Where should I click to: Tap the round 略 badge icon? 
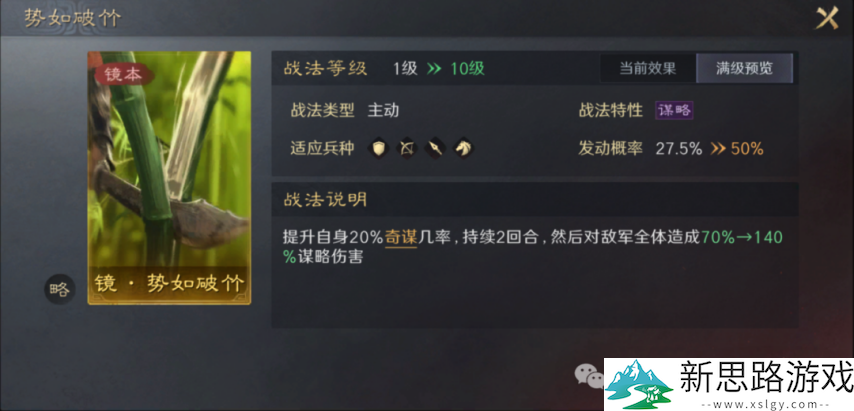(x=59, y=289)
